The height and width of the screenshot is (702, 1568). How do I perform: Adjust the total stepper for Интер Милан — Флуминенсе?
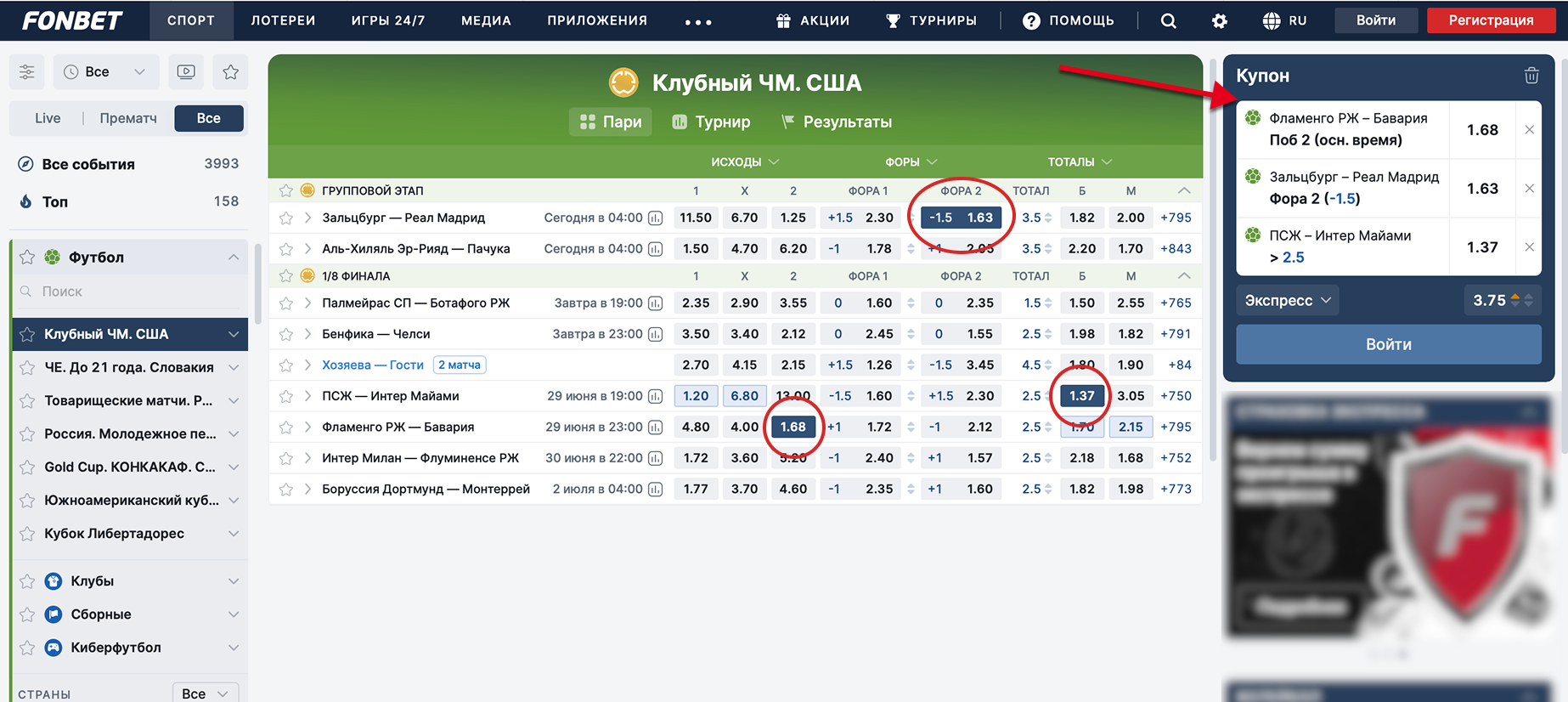[1048, 458]
